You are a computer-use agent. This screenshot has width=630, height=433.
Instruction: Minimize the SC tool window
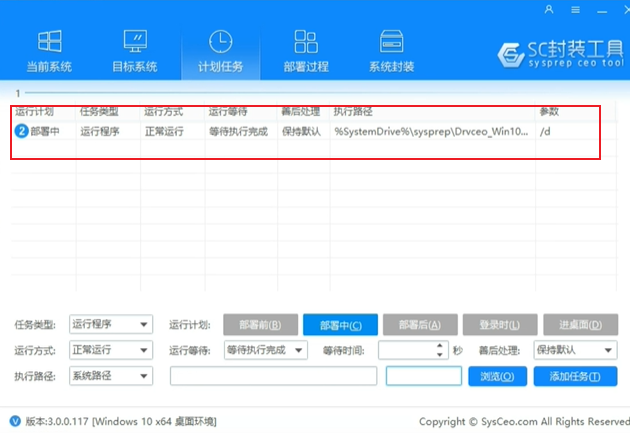602,12
